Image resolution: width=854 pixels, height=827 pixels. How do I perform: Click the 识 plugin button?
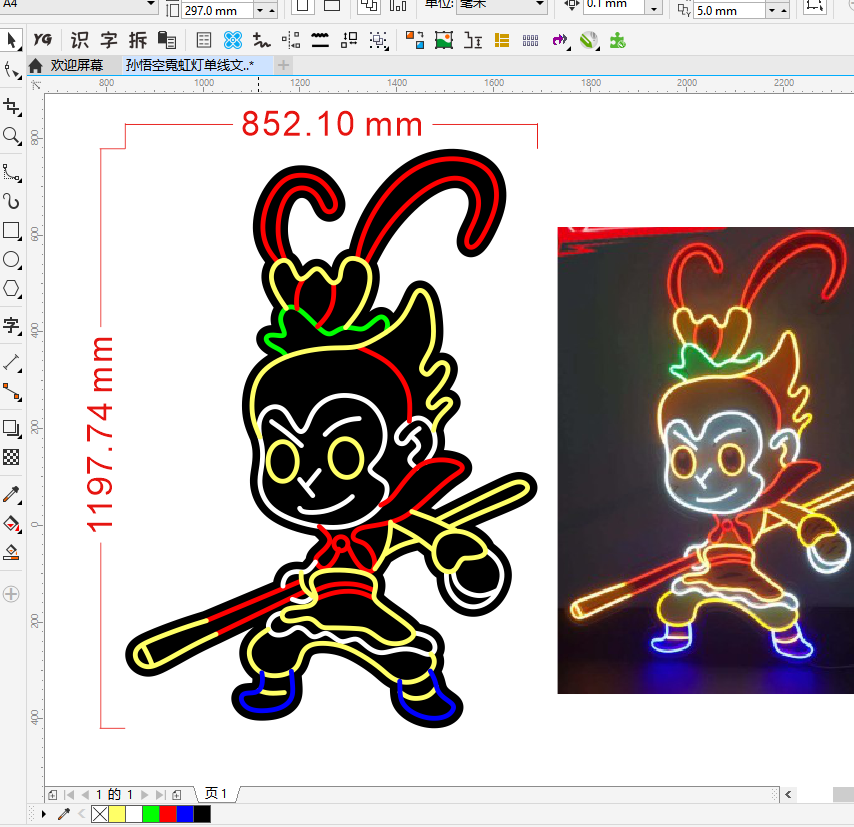(80, 40)
